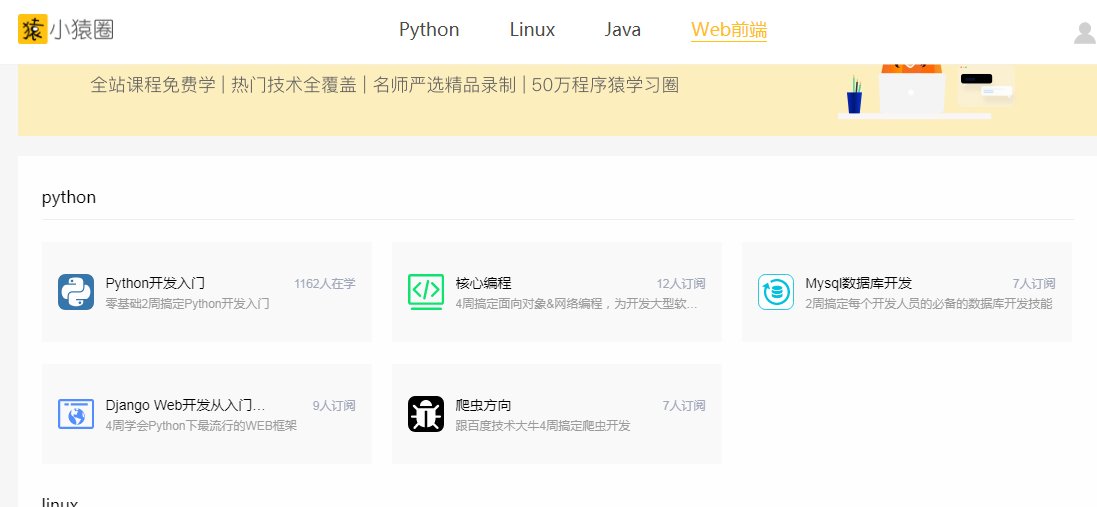This screenshot has height=507, width=1097.
Task: Click the python section heading
Action: (x=69, y=197)
